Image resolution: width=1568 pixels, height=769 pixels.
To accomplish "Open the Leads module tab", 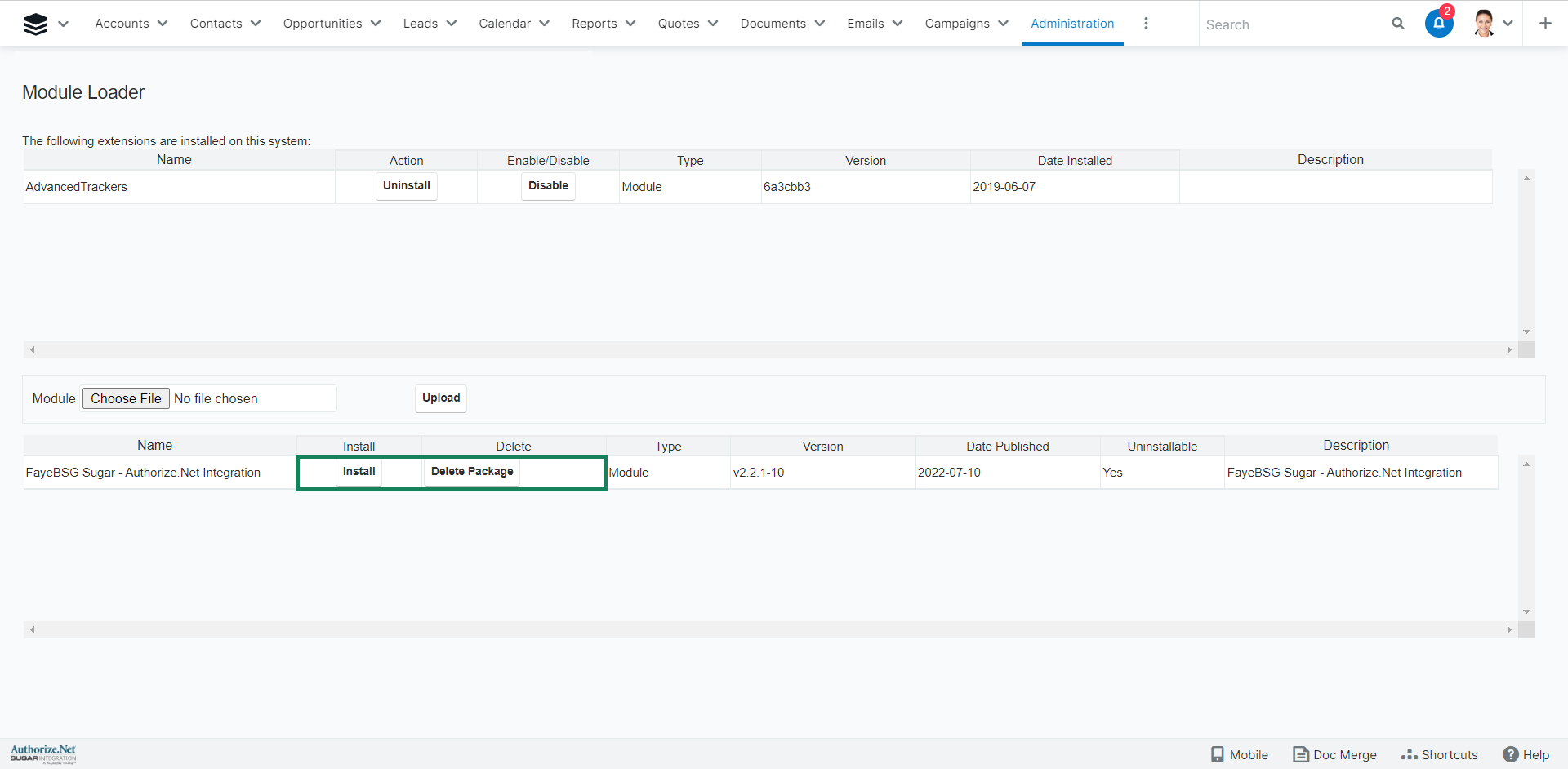I will (420, 24).
